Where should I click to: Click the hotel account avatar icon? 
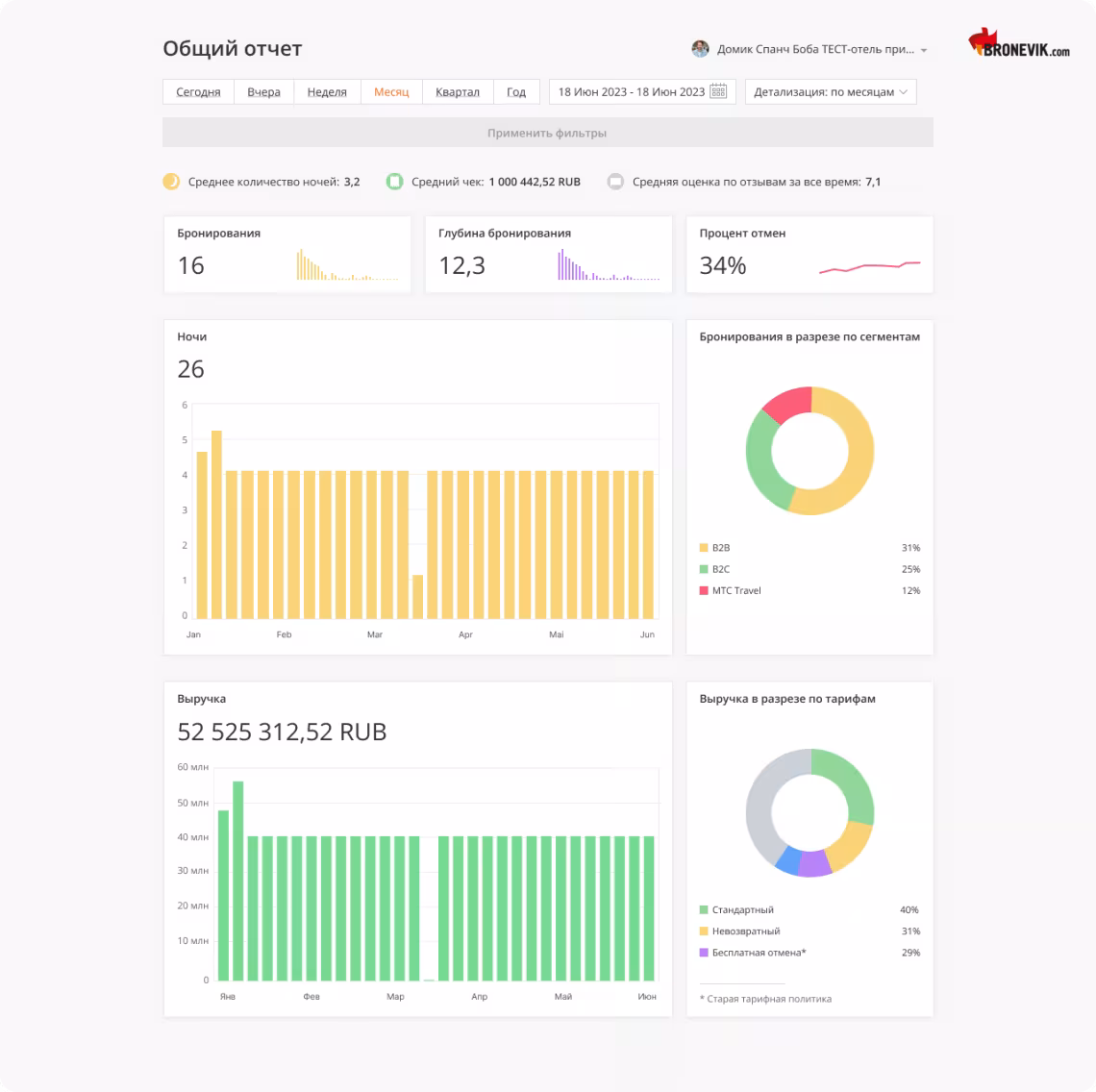pyautogui.click(x=700, y=49)
